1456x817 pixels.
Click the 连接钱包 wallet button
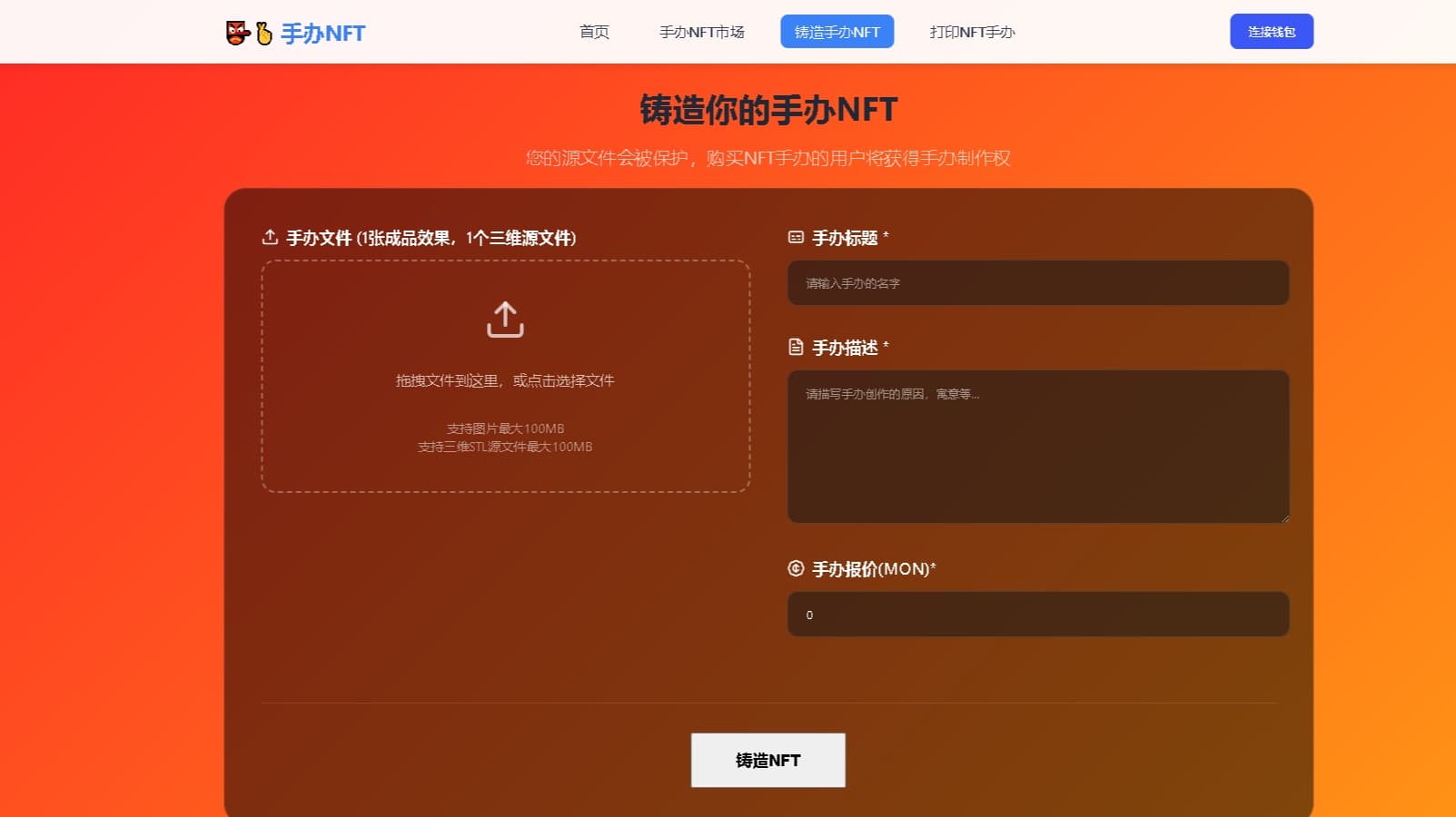(x=1272, y=31)
